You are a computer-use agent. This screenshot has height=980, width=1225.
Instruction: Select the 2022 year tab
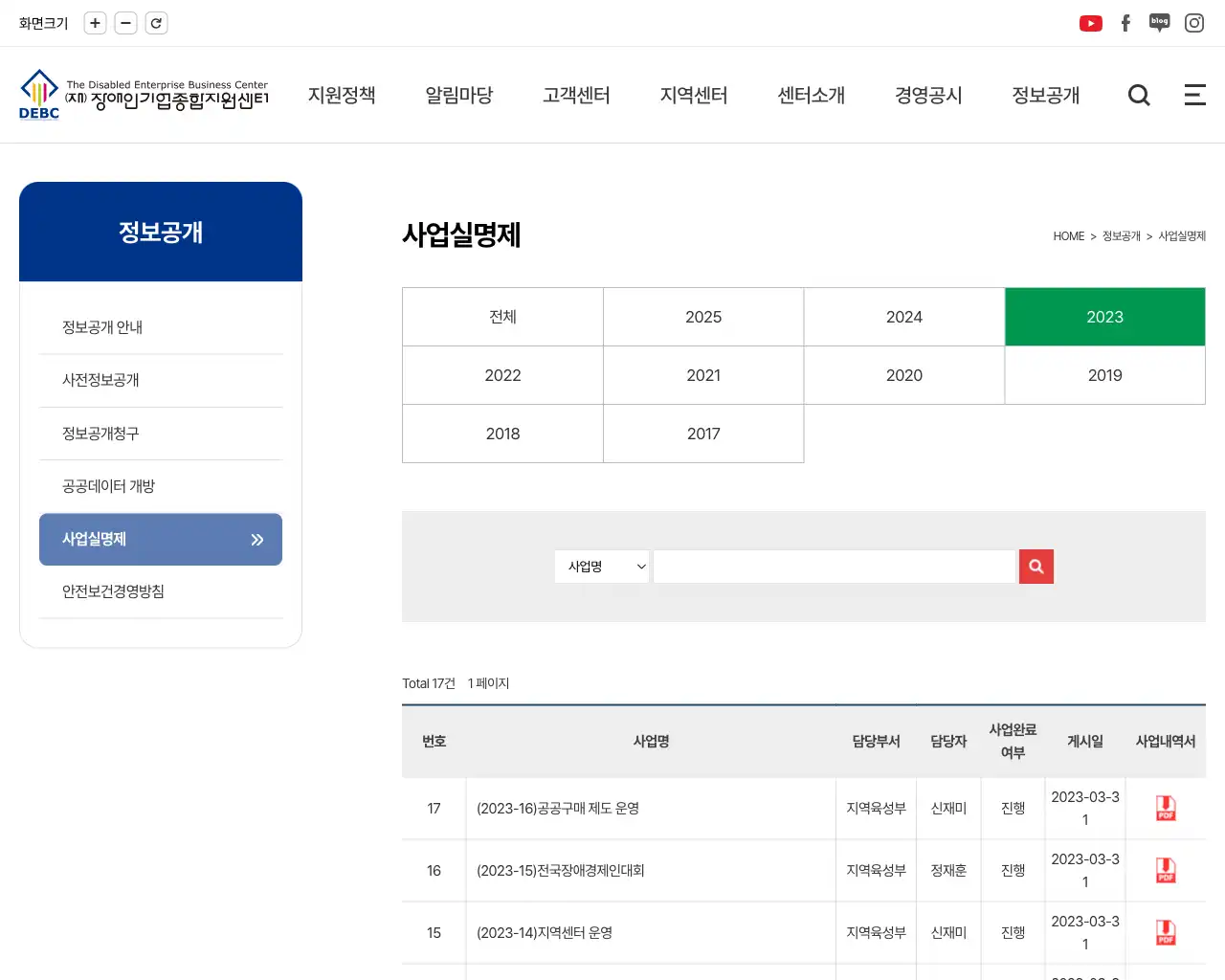click(x=502, y=375)
